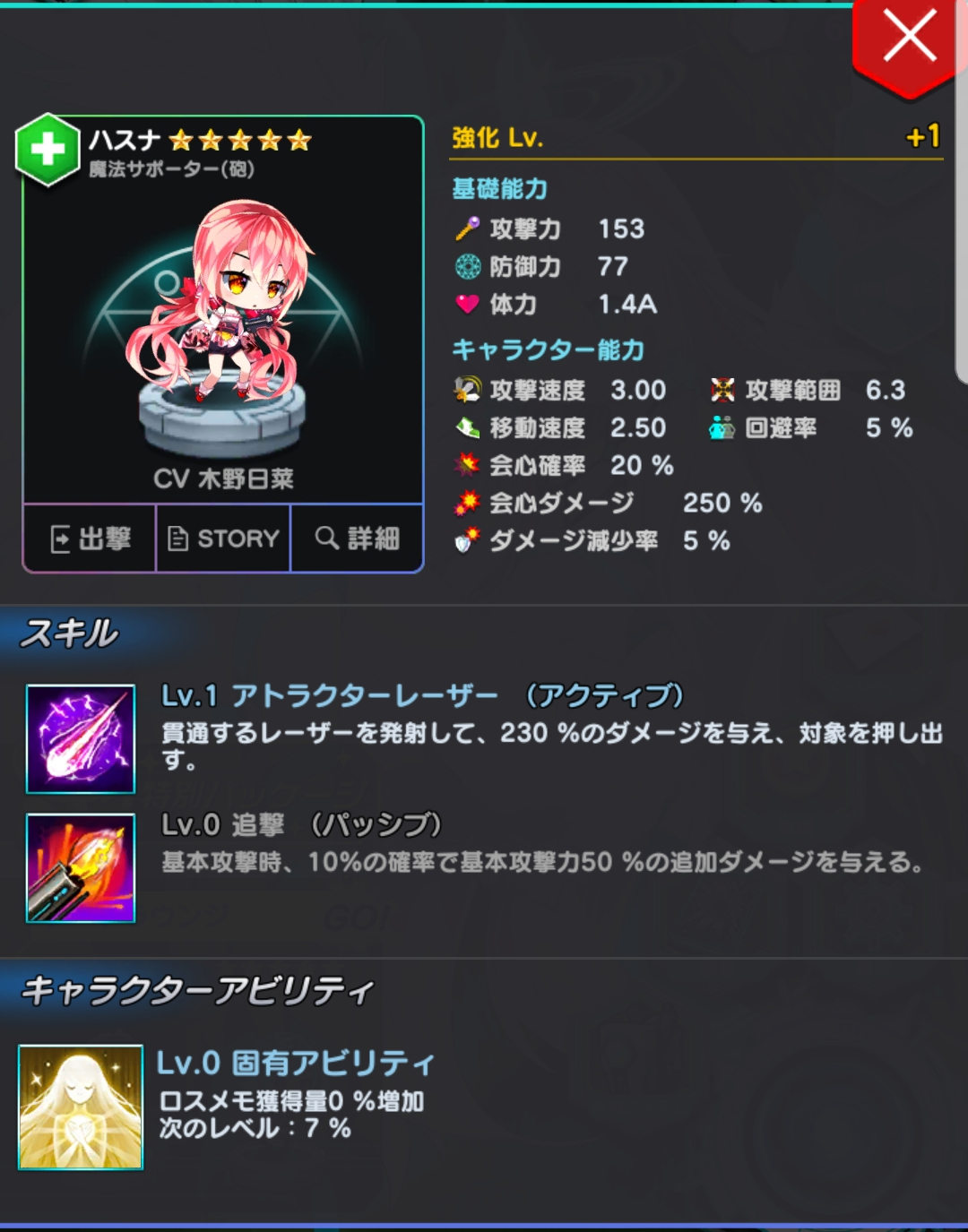This screenshot has height=1232, width=968.
Task: Open the 詳細 details tab
Action: [357, 538]
